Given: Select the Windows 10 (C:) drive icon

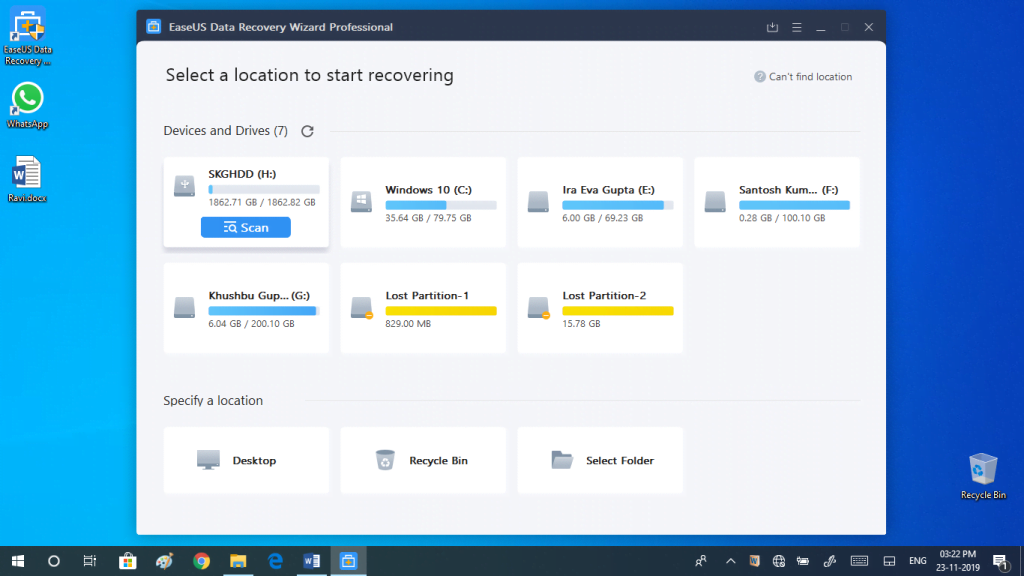Looking at the screenshot, I should point(361,202).
